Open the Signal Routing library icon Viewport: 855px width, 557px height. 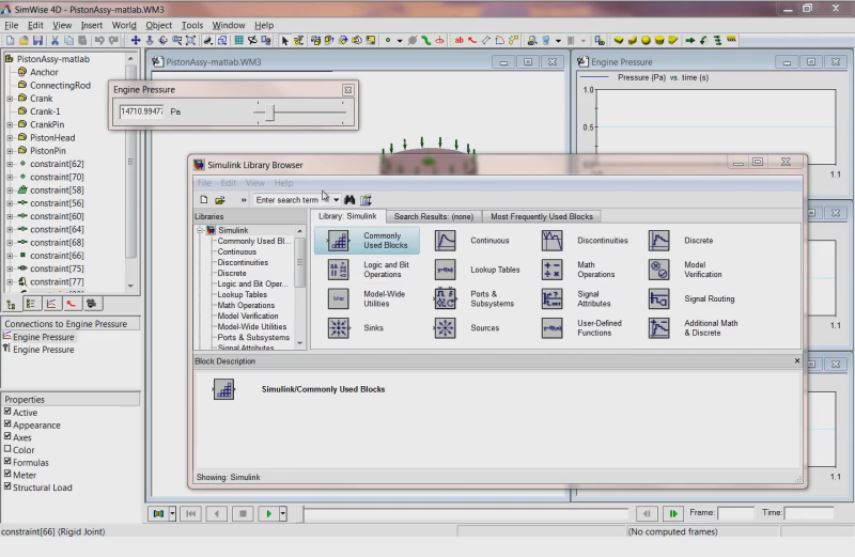point(659,299)
